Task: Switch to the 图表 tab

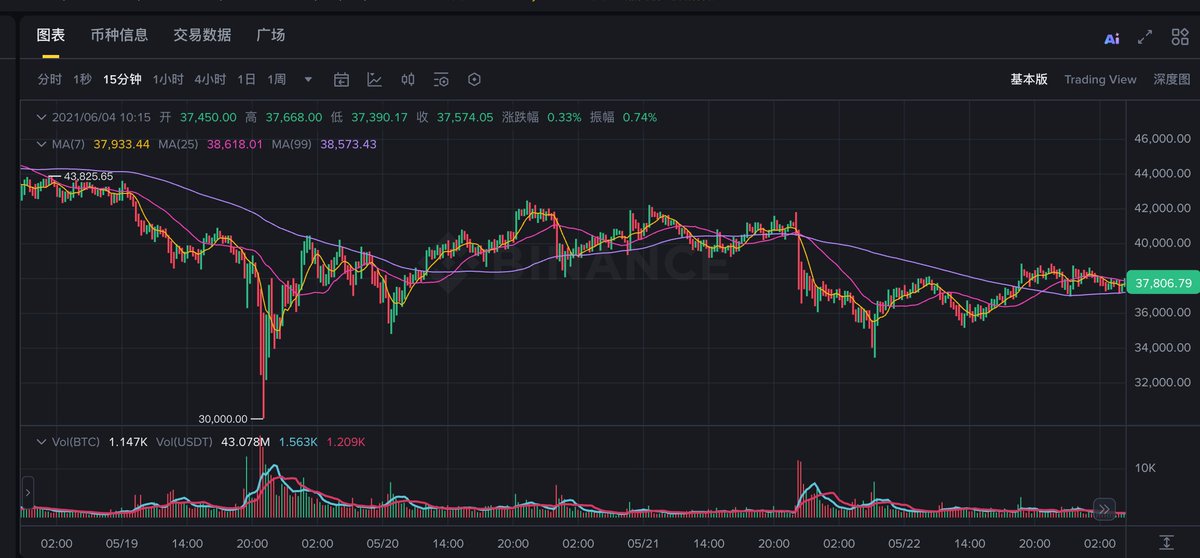Action: (51, 35)
